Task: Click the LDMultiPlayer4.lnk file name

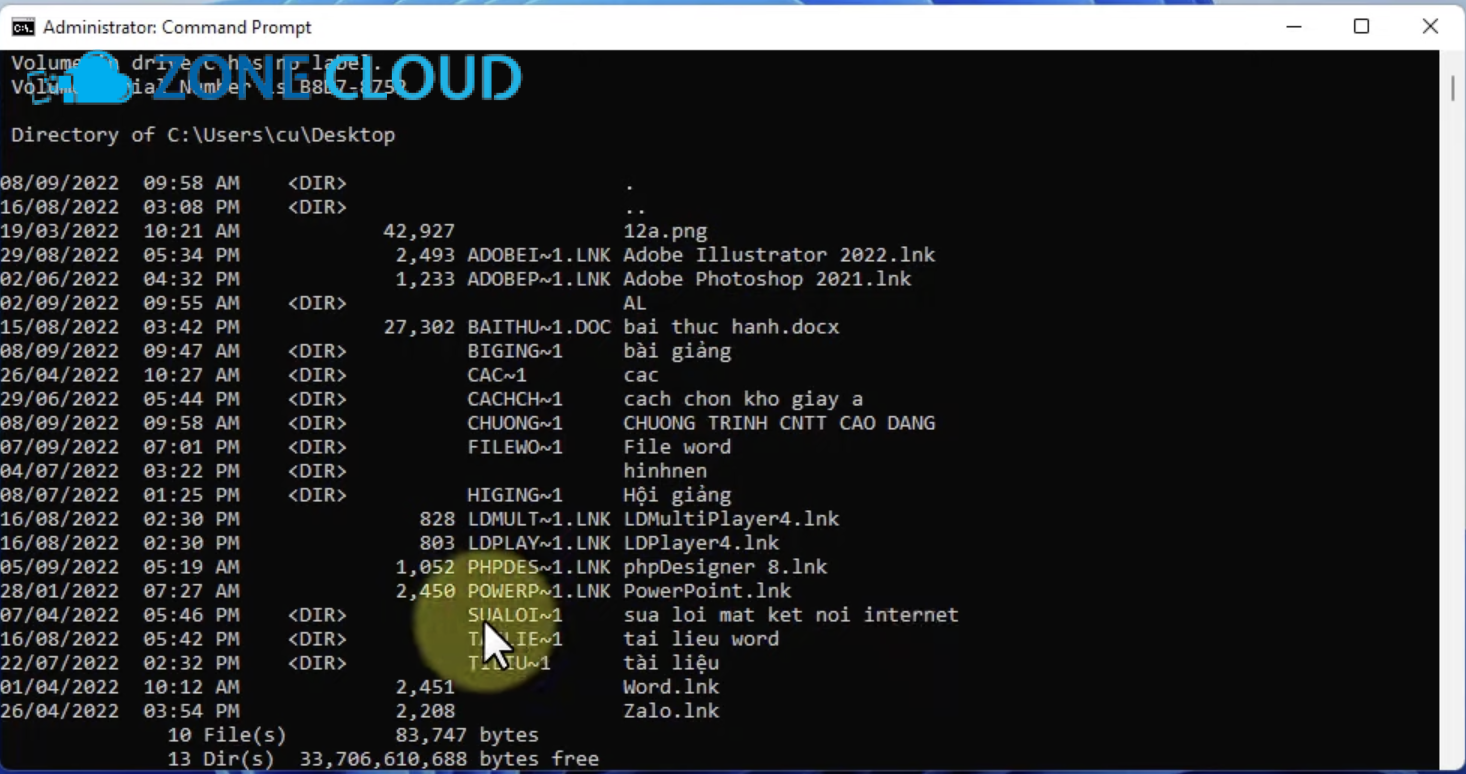Action: 731,519
